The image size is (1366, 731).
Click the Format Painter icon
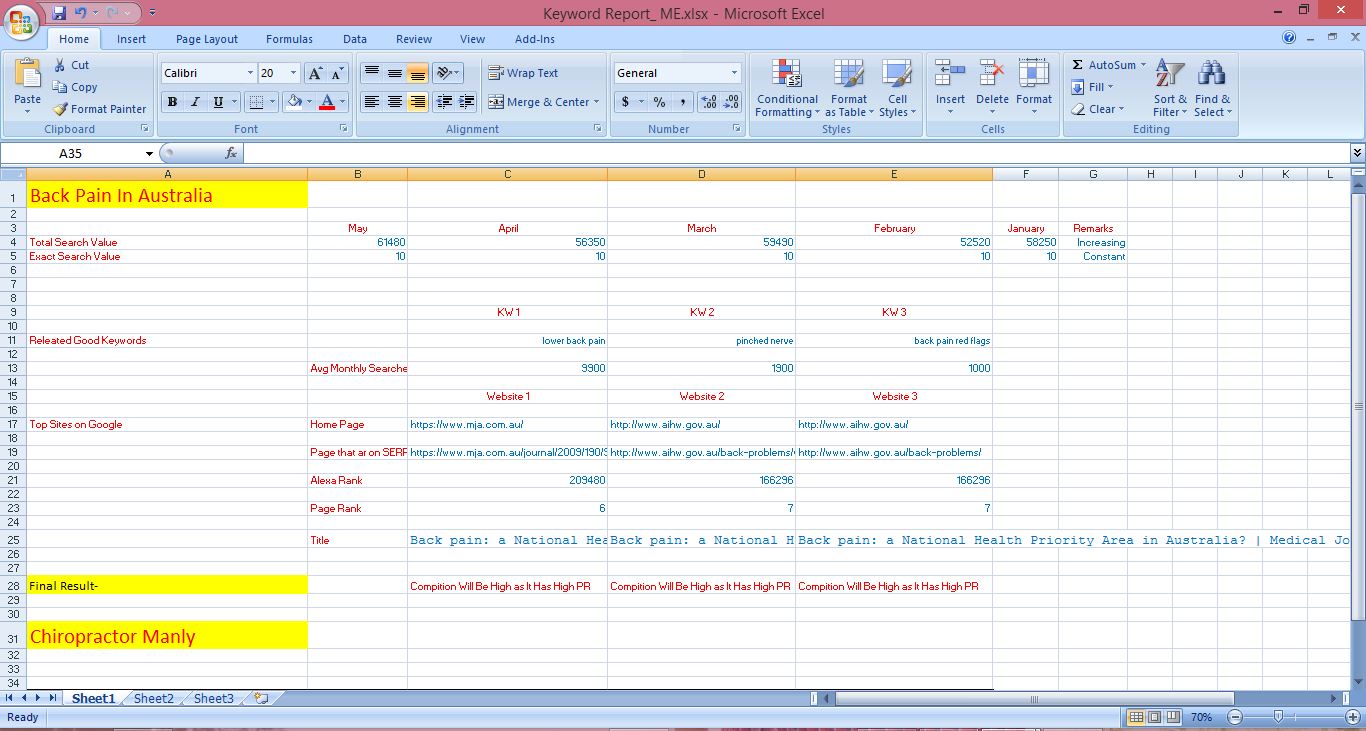coord(61,109)
